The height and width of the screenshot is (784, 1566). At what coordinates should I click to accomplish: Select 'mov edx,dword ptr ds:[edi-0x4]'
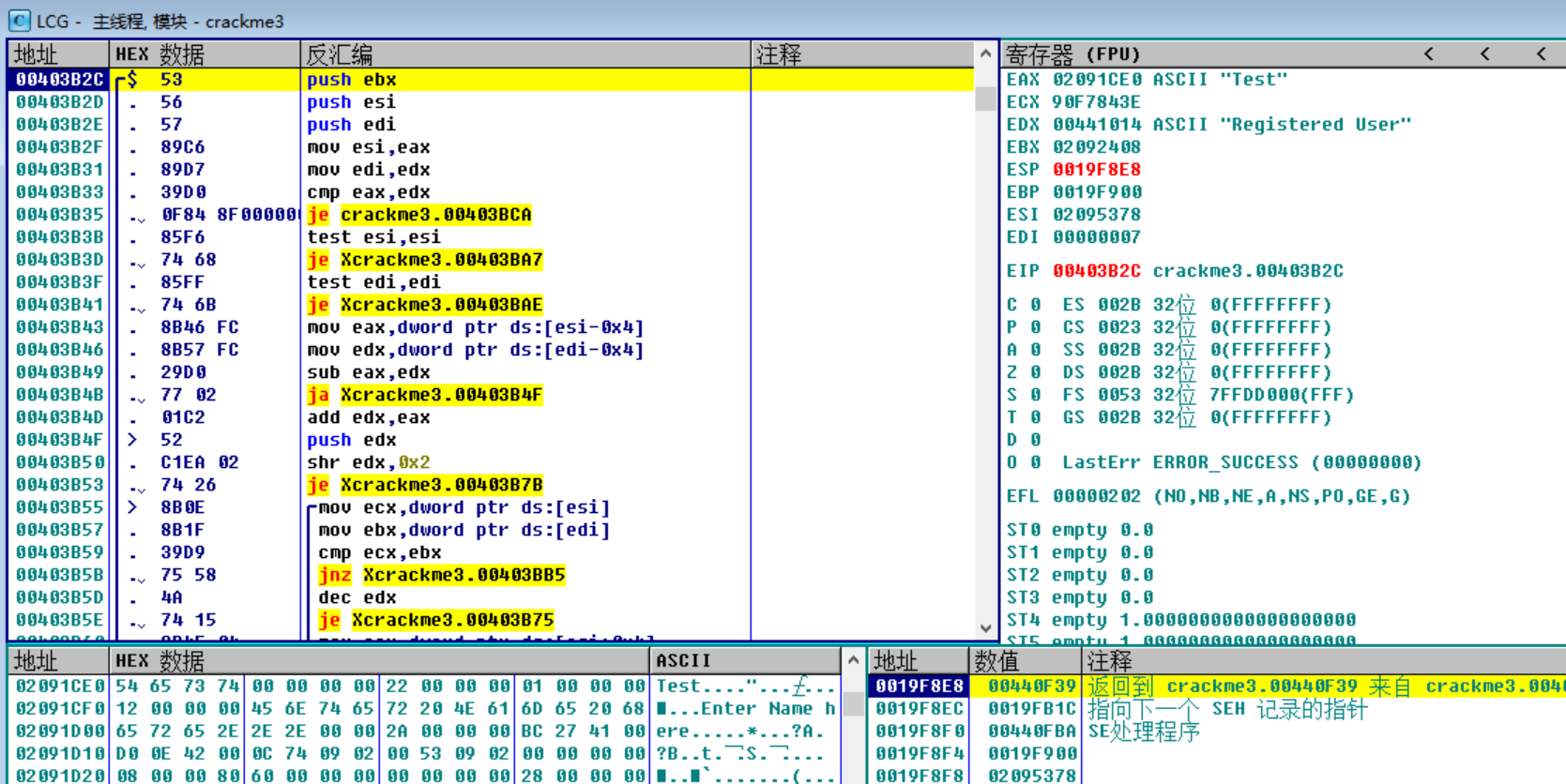coord(475,350)
